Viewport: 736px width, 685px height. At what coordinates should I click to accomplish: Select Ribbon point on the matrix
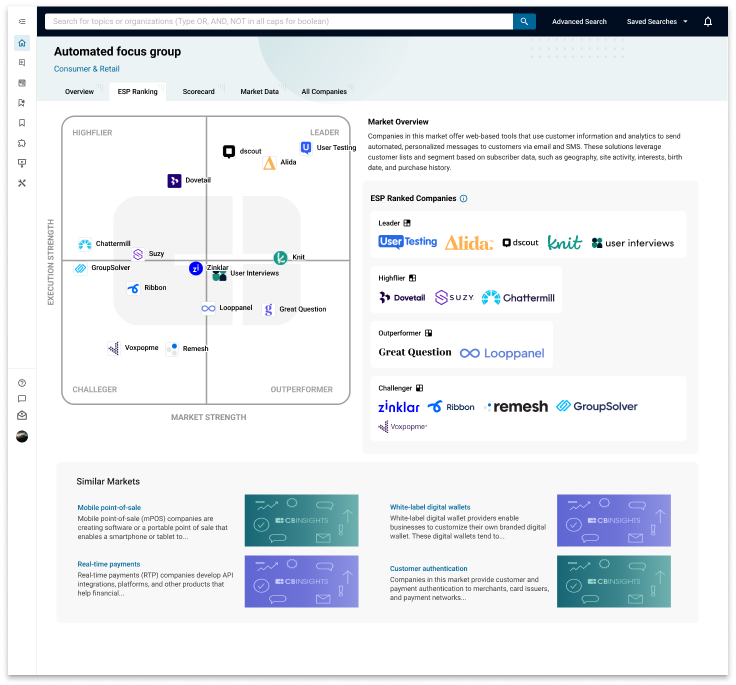[133, 288]
